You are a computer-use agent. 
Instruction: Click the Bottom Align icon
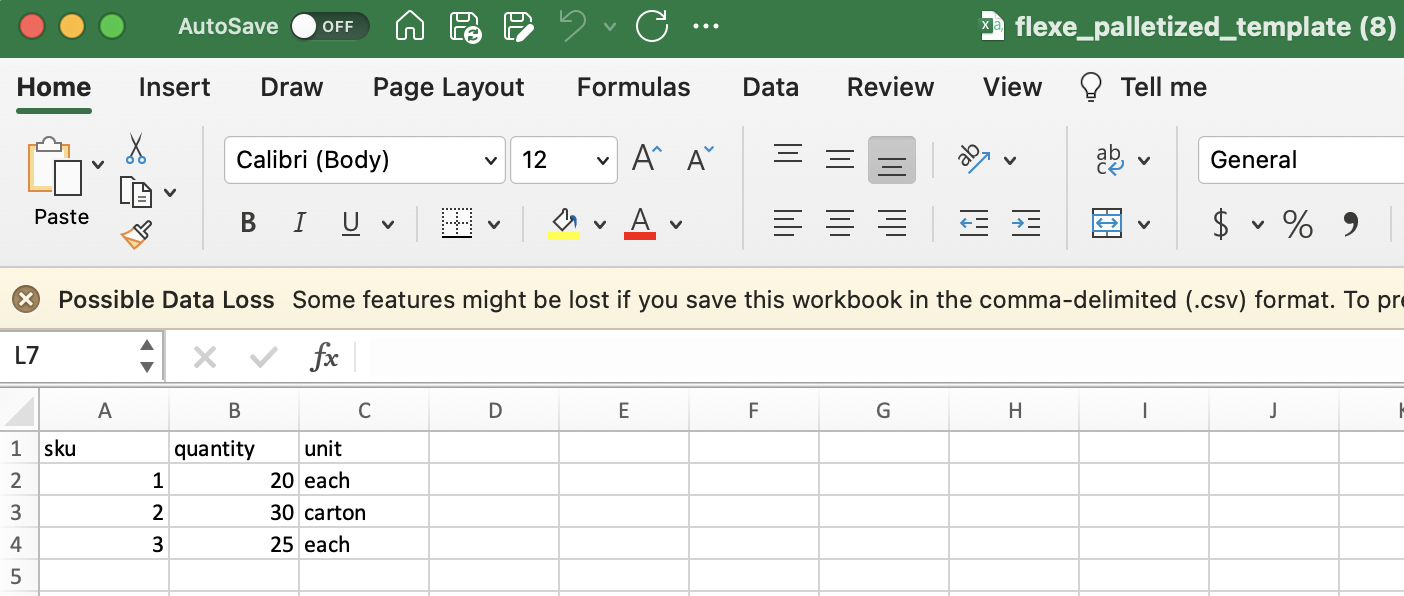pos(892,160)
